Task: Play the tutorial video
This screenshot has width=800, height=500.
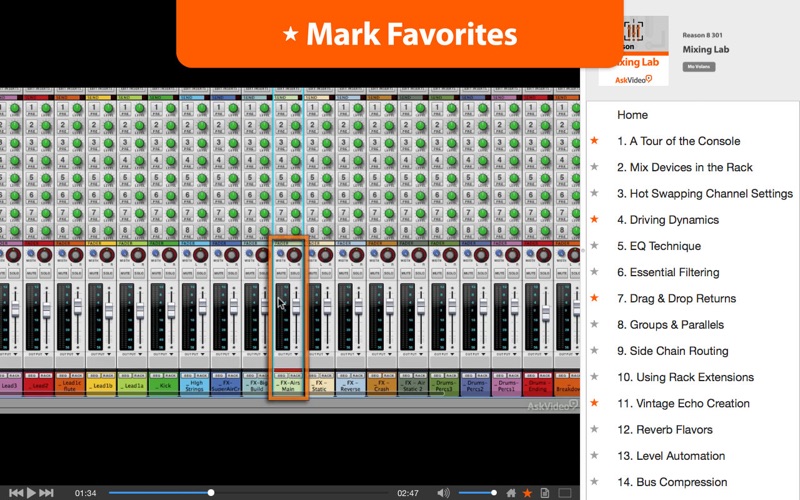Action: click(x=31, y=493)
